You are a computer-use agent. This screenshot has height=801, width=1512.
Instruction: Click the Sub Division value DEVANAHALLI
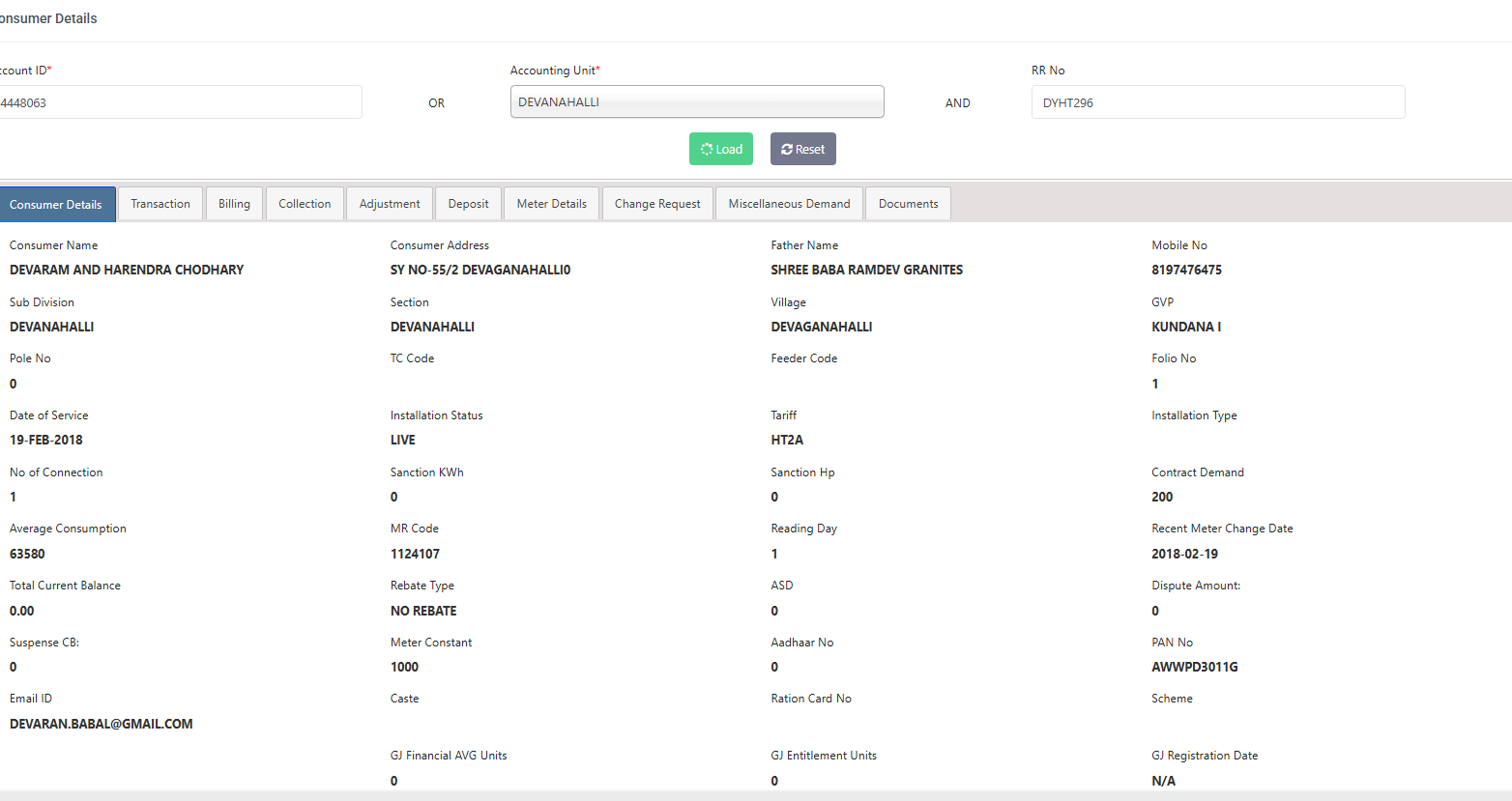52,327
